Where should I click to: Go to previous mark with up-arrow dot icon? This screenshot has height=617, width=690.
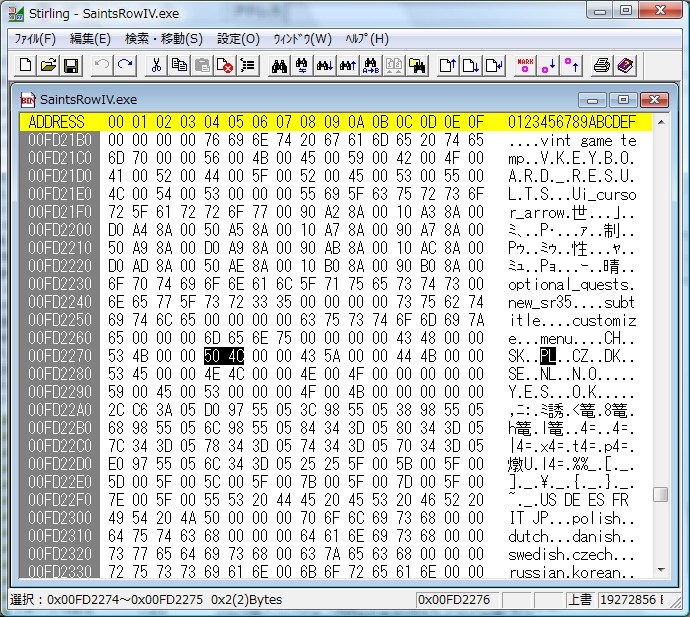pyautogui.click(x=571, y=66)
